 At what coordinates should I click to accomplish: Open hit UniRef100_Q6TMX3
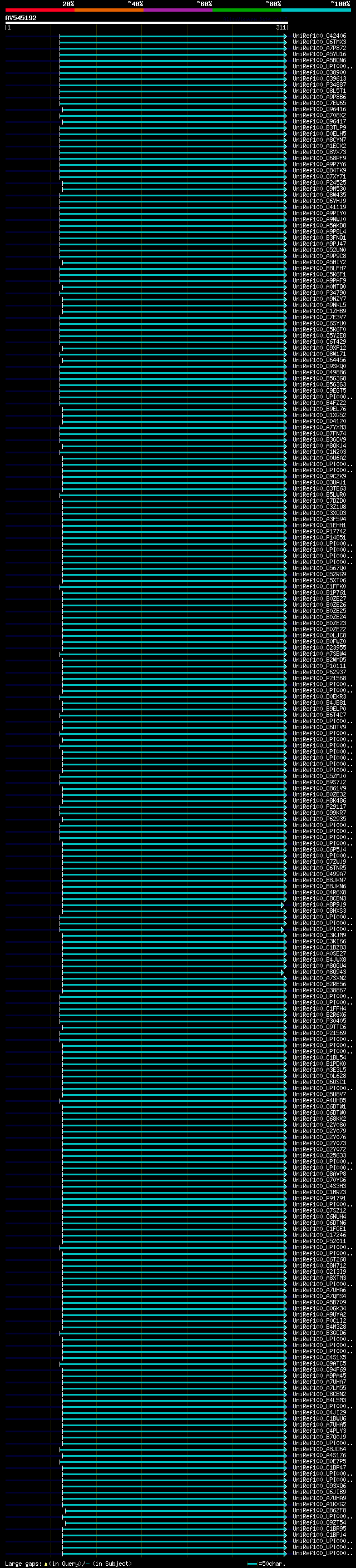tap(319, 42)
